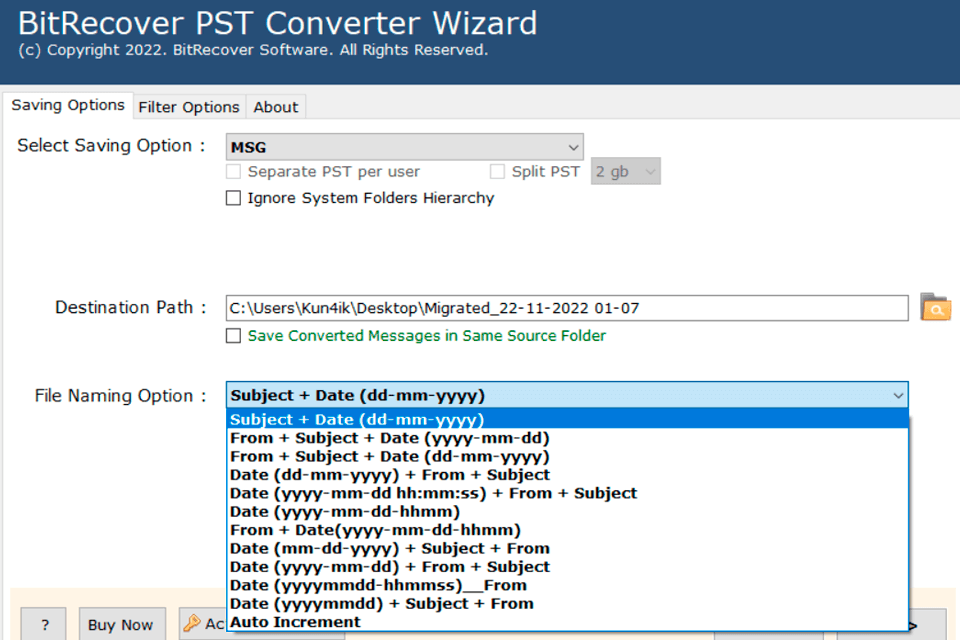Toggle the Separate PST per user checkbox
Screen dimensions: 960x640
coord(233,171)
